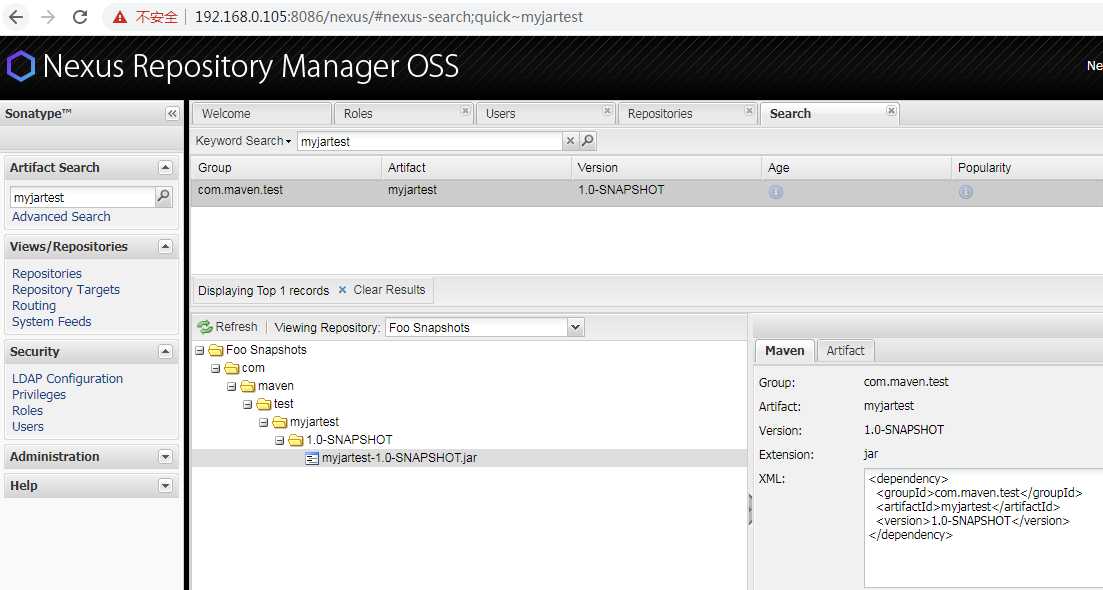Collapse the Sonatype sidebar using double-arrow icon

[172, 114]
